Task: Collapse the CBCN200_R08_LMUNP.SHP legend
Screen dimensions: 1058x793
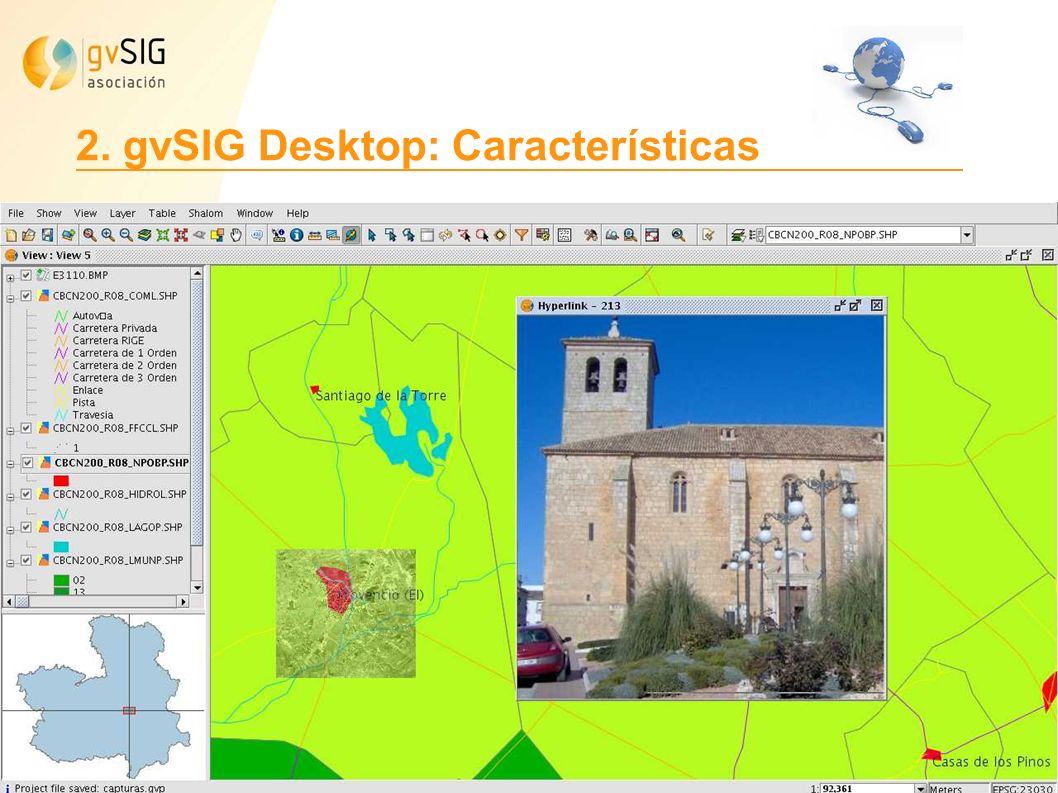Action: coord(10,562)
